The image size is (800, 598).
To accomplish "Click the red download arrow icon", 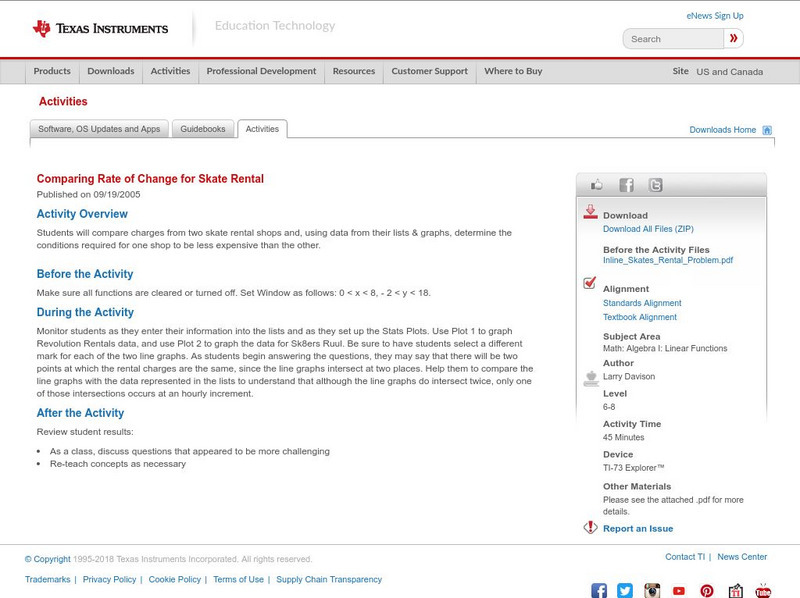I will 590,212.
